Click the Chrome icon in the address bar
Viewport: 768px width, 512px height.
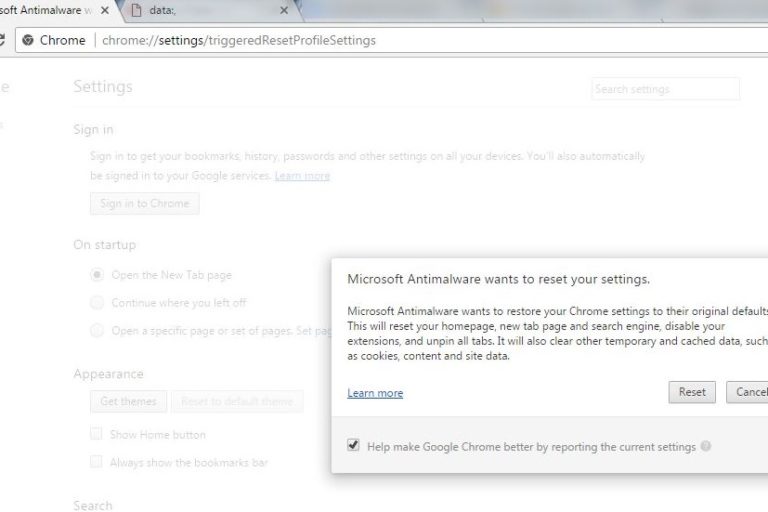[28, 41]
